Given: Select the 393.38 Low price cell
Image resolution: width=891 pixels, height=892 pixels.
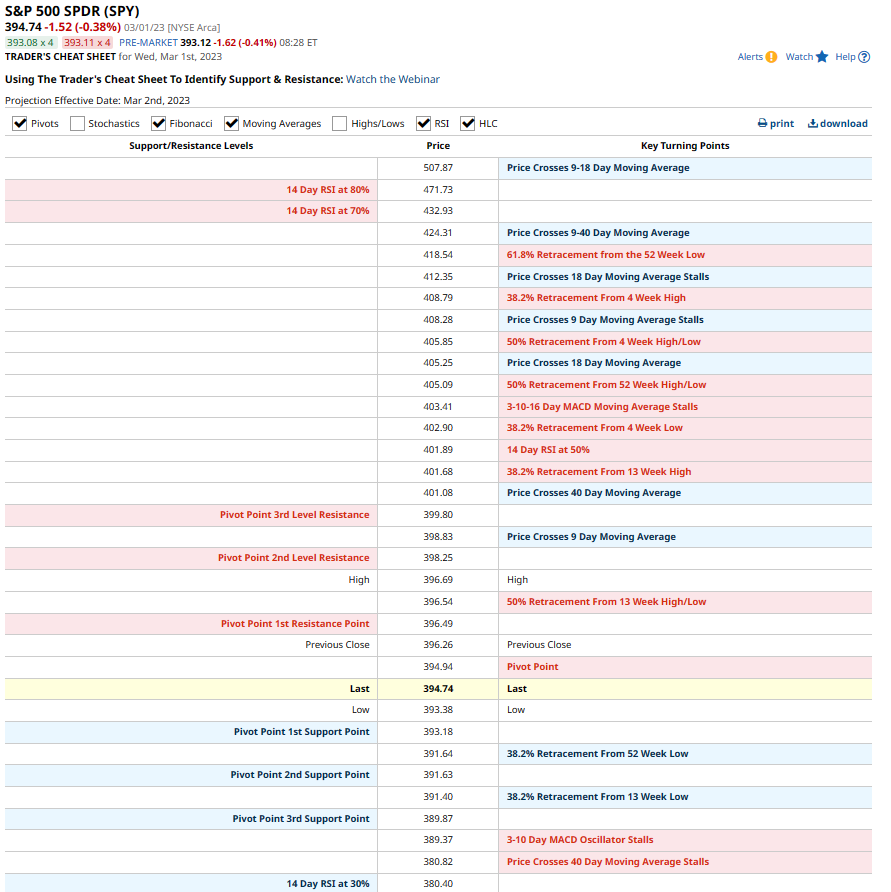Looking at the screenshot, I should click(438, 710).
